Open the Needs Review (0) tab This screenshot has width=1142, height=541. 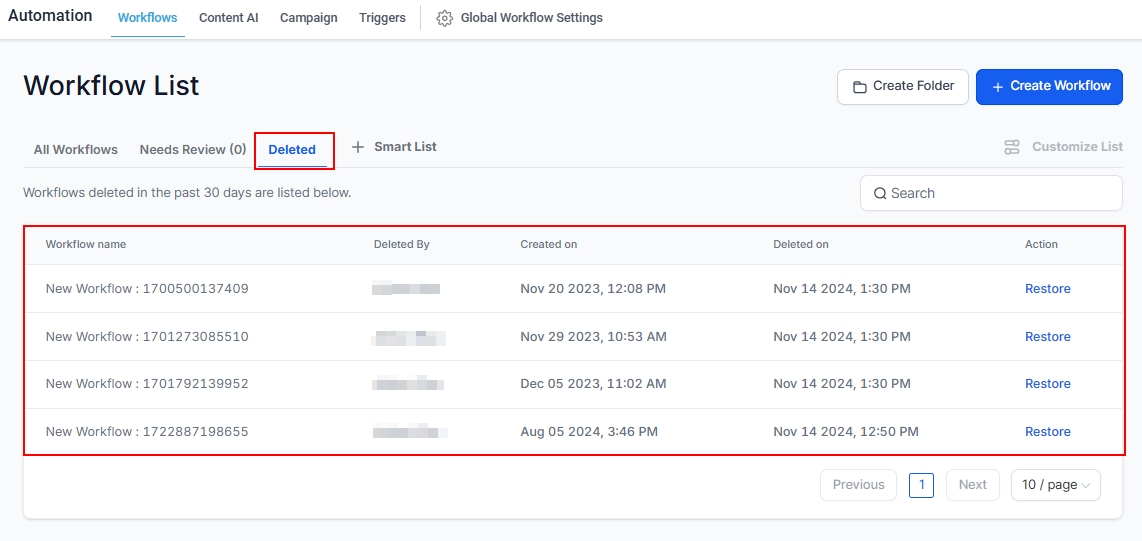click(x=193, y=150)
